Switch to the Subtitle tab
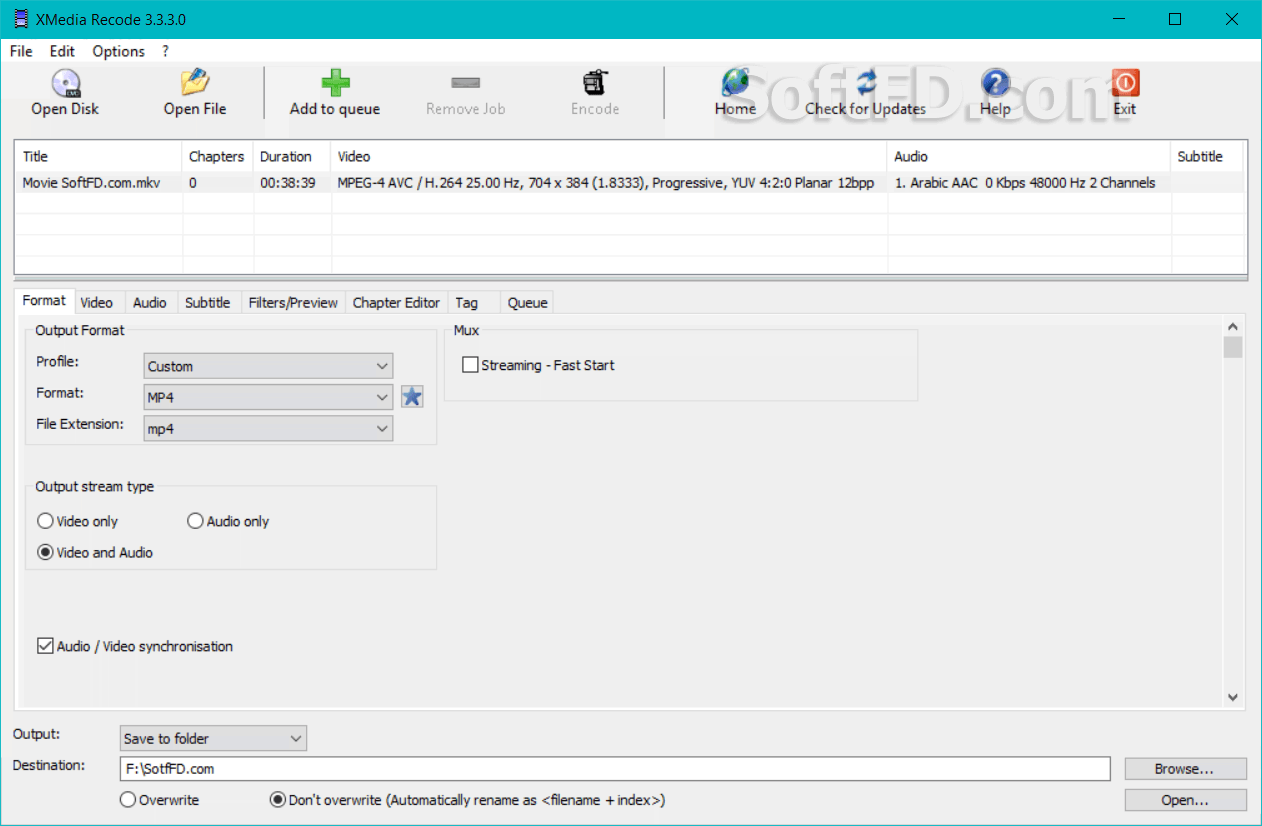This screenshot has width=1262, height=826. click(x=208, y=302)
